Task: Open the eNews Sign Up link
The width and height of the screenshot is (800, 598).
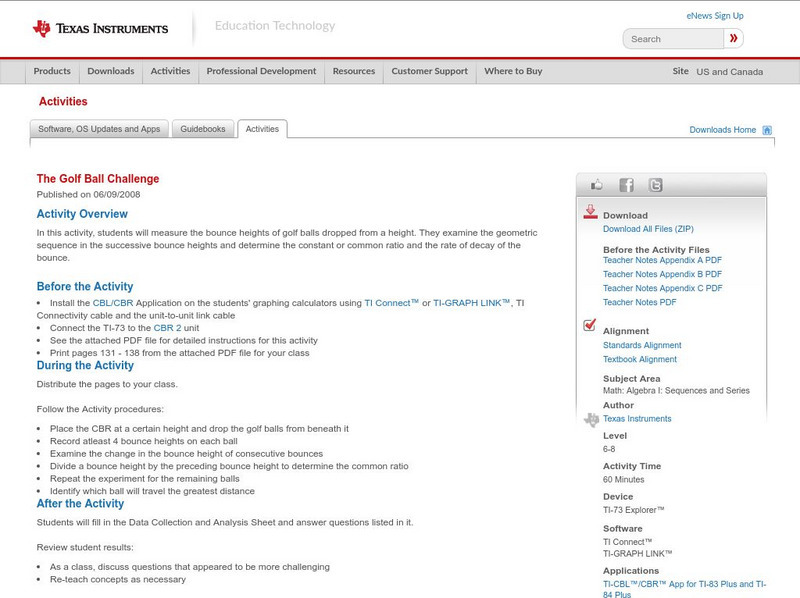Action: coord(715,16)
